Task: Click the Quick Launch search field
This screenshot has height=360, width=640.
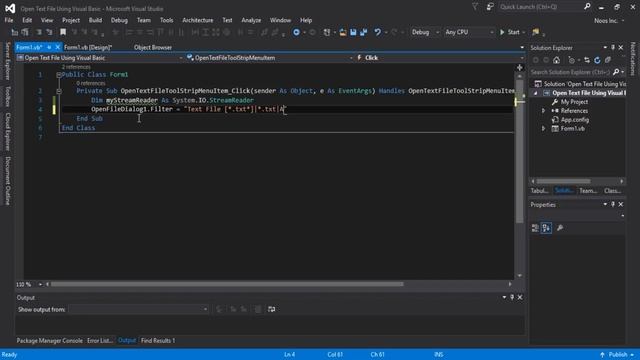Action: pos(541,7)
